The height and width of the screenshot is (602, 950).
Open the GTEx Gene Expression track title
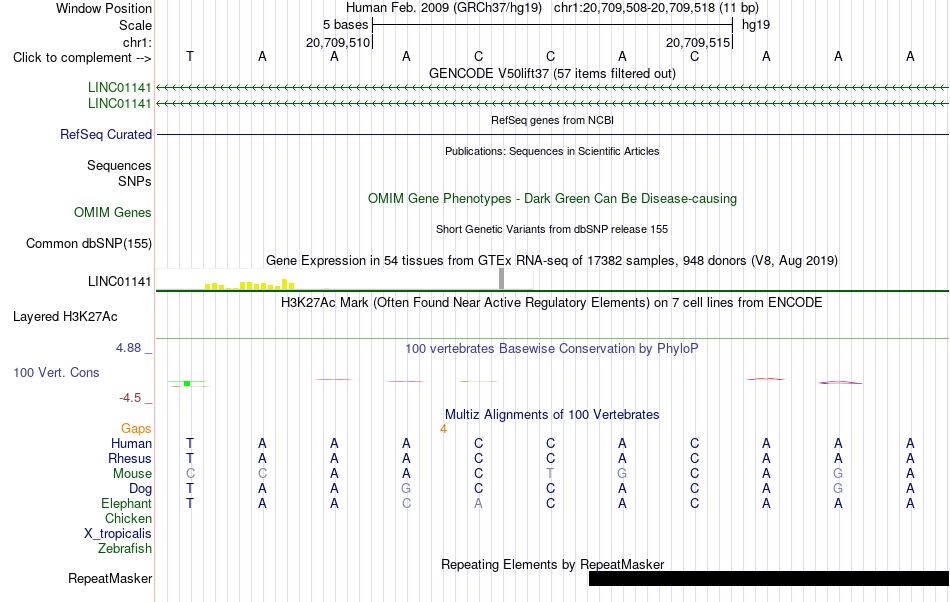click(552, 260)
